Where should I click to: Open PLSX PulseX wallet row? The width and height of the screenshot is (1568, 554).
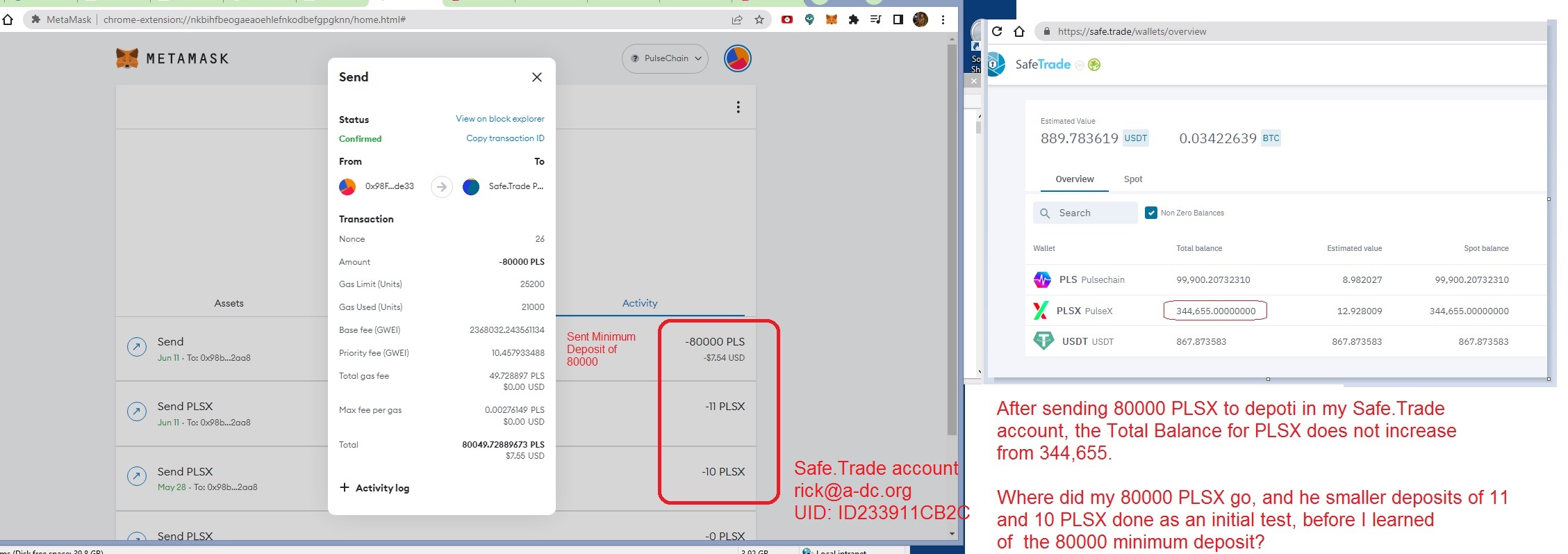(1285, 311)
